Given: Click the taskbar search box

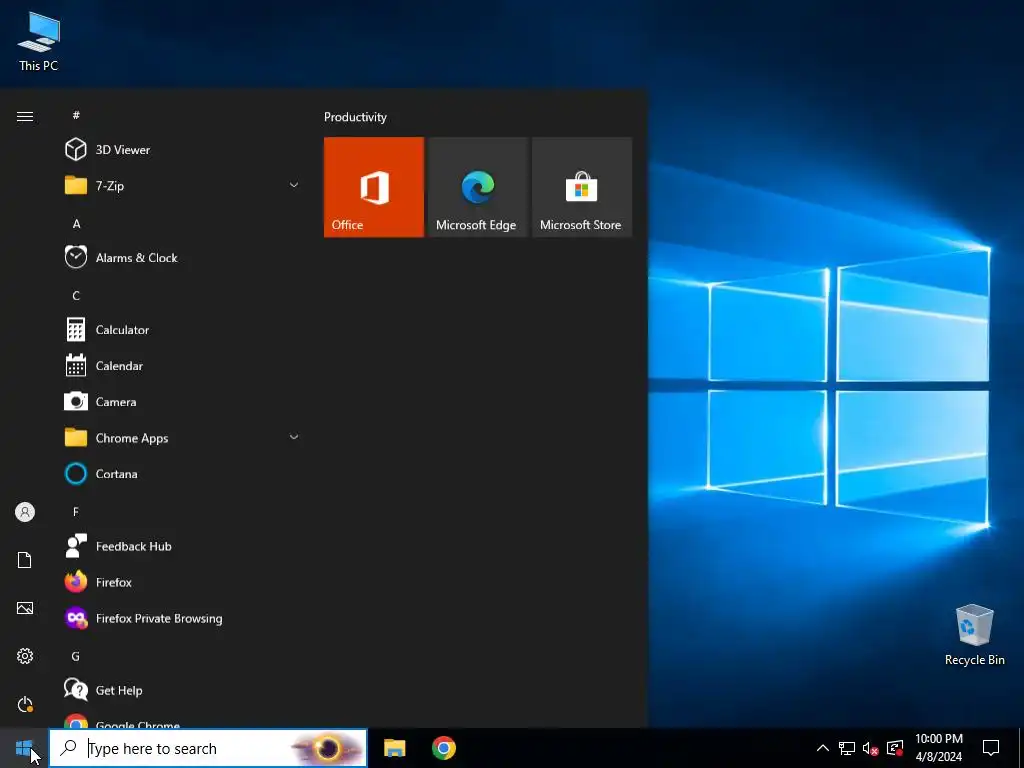Looking at the screenshot, I should point(208,748).
